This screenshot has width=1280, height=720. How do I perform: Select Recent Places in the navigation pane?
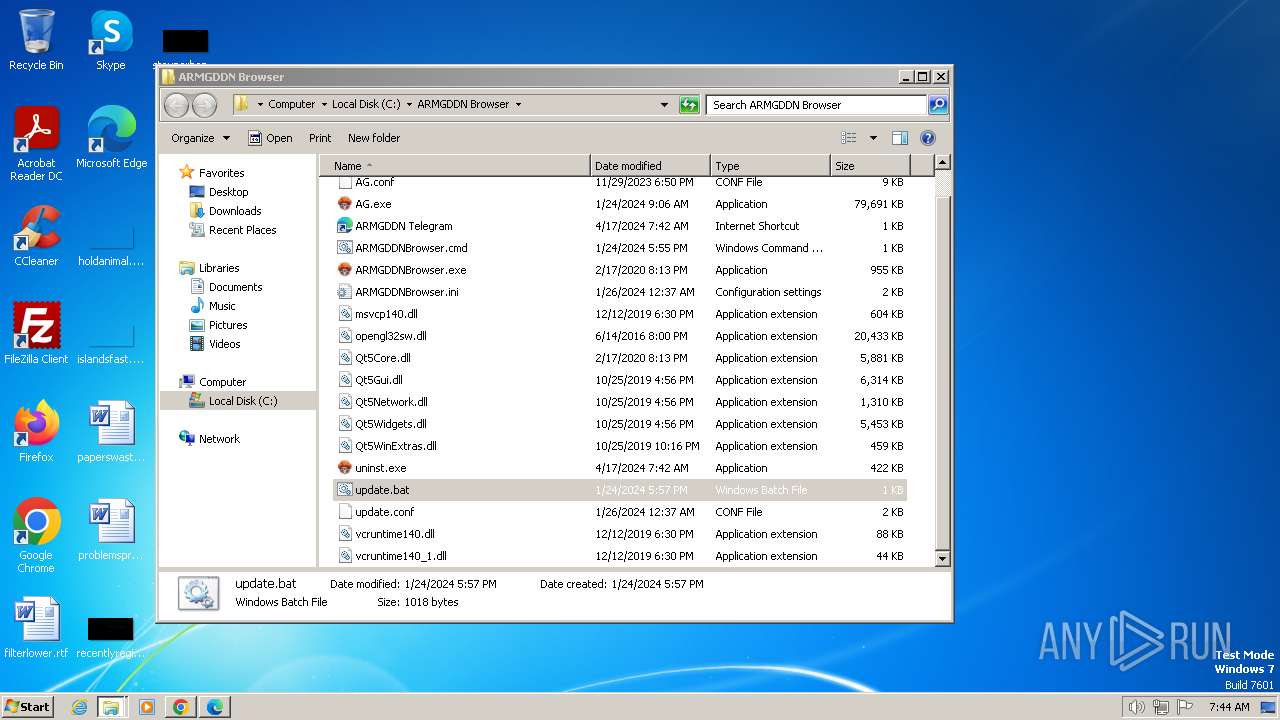point(242,230)
